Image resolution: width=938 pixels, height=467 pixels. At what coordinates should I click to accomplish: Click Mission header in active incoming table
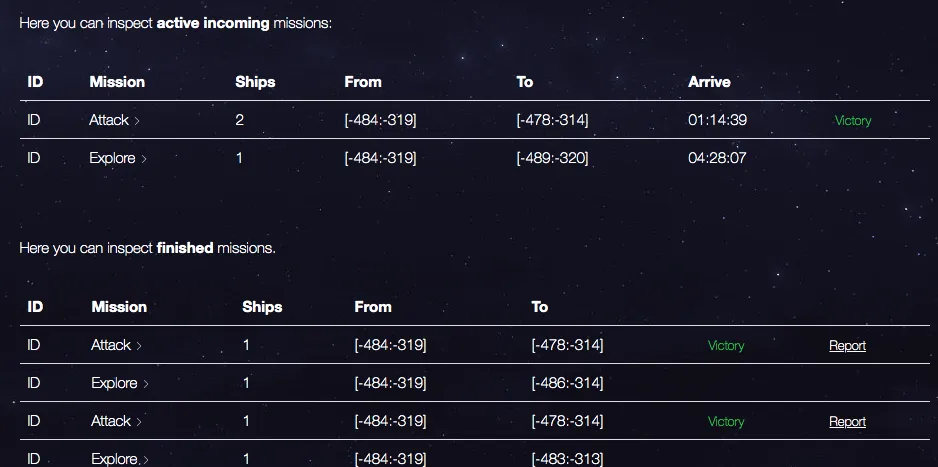117,82
